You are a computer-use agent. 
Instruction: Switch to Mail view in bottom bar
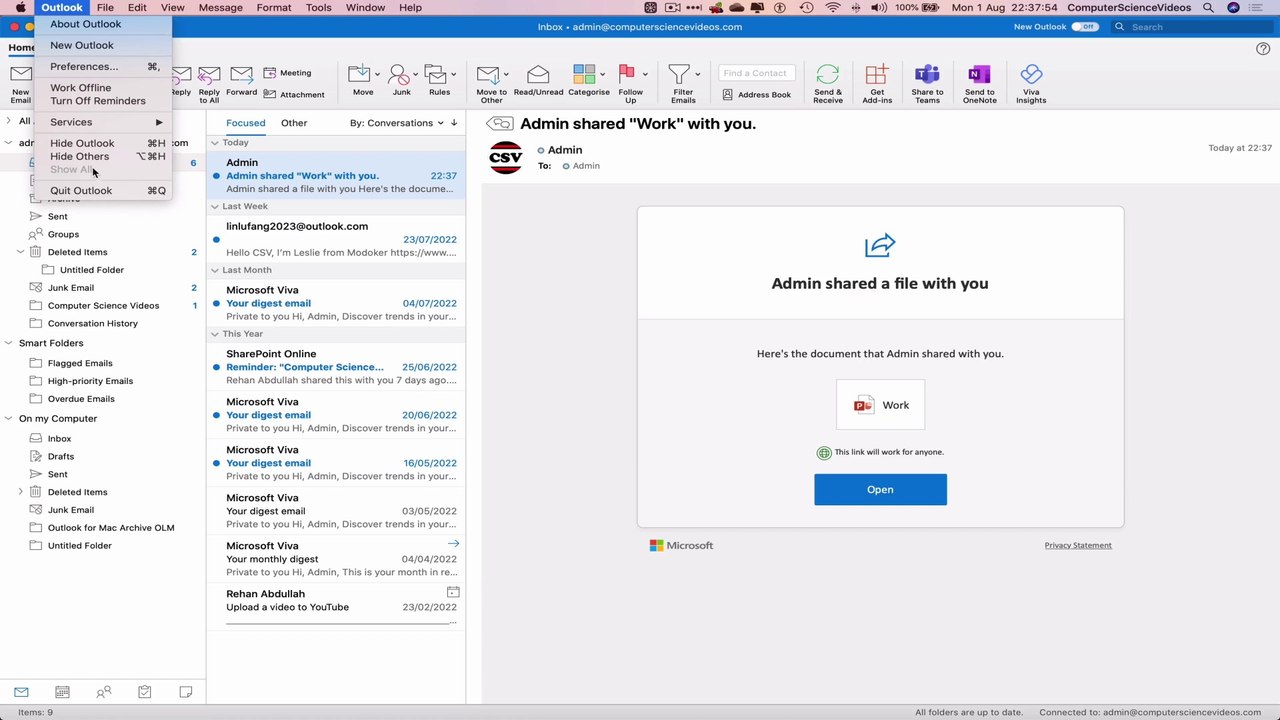pyautogui.click(x=21, y=692)
